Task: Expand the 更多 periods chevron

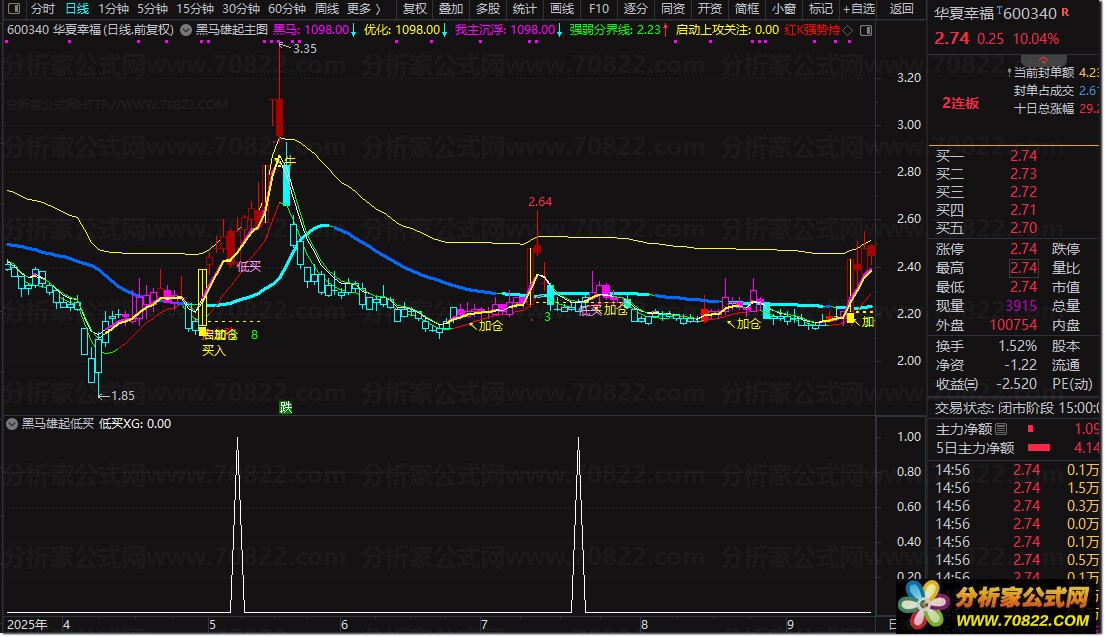Action: click(x=378, y=9)
